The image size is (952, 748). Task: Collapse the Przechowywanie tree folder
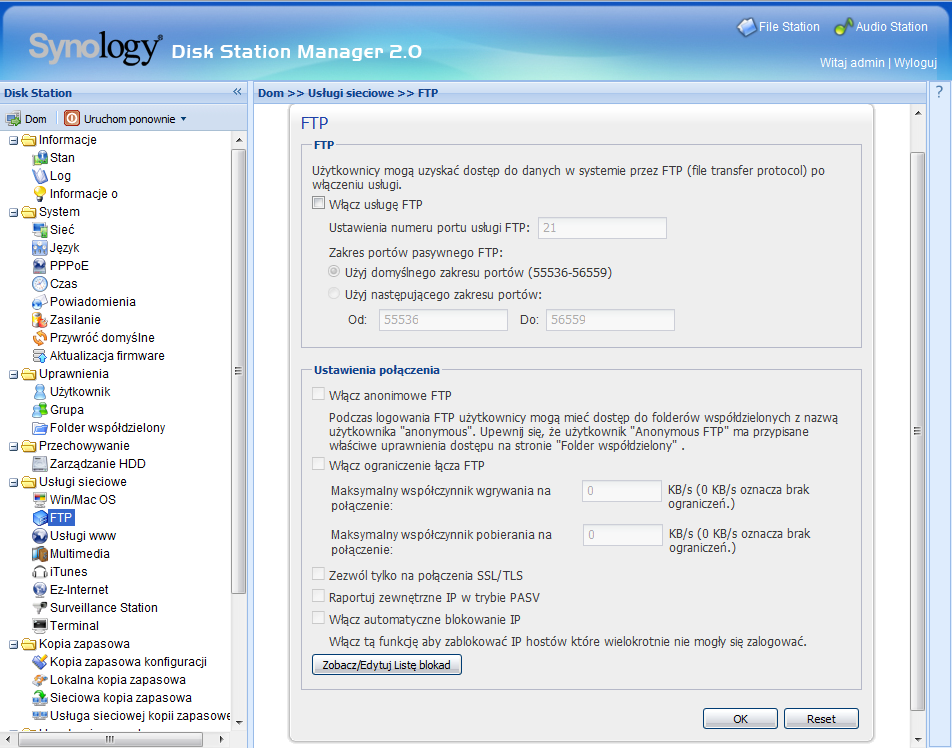[x=13, y=446]
